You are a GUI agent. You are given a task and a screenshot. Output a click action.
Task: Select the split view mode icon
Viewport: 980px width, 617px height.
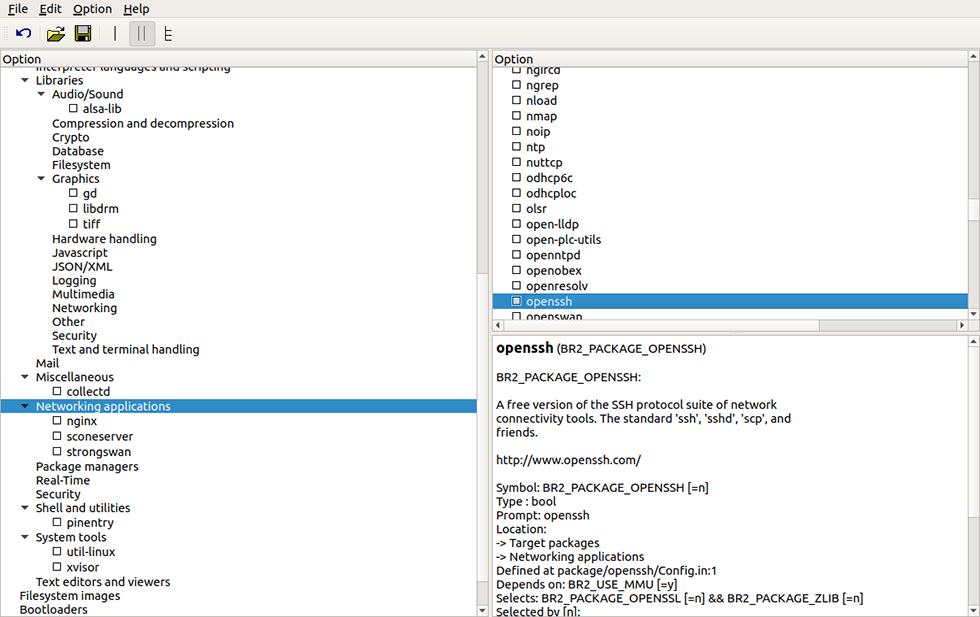(x=142, y=34)
